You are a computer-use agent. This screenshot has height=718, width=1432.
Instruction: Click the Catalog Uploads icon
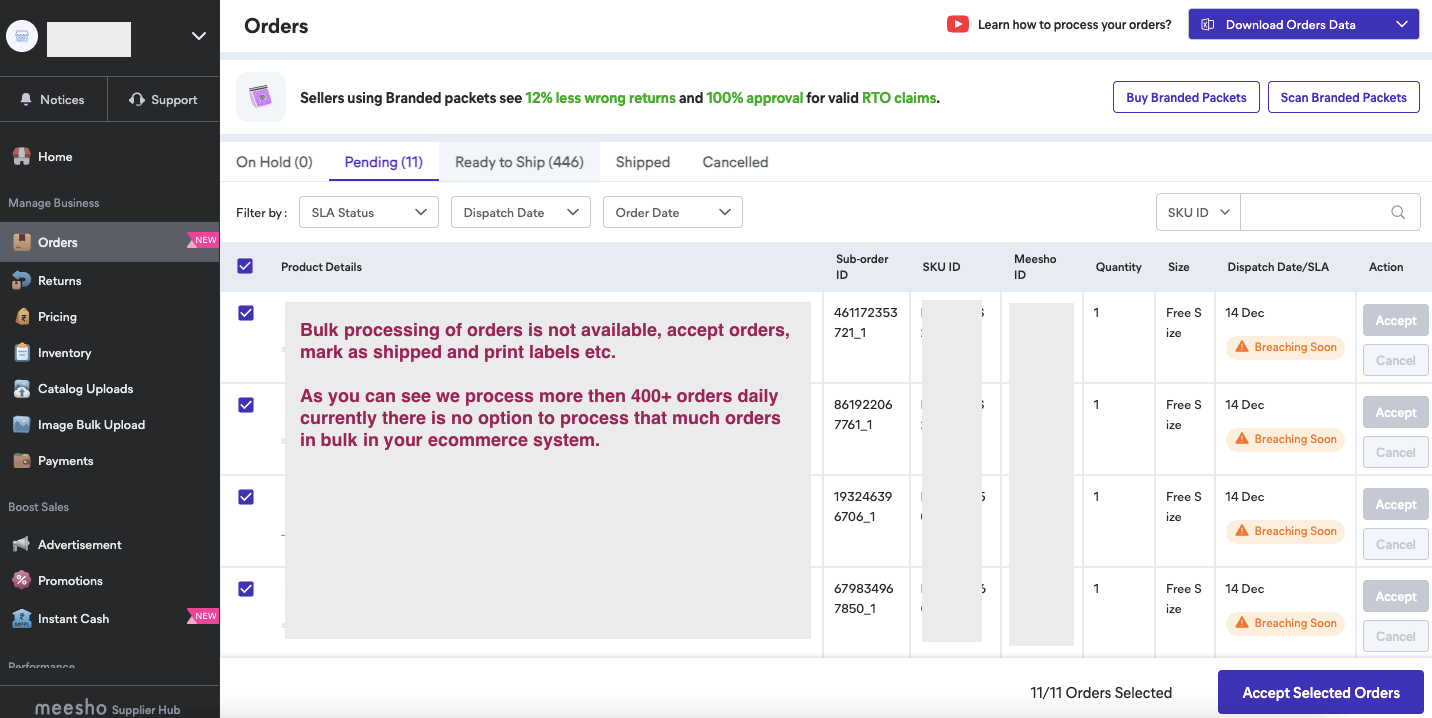click(x=21, y=389)
